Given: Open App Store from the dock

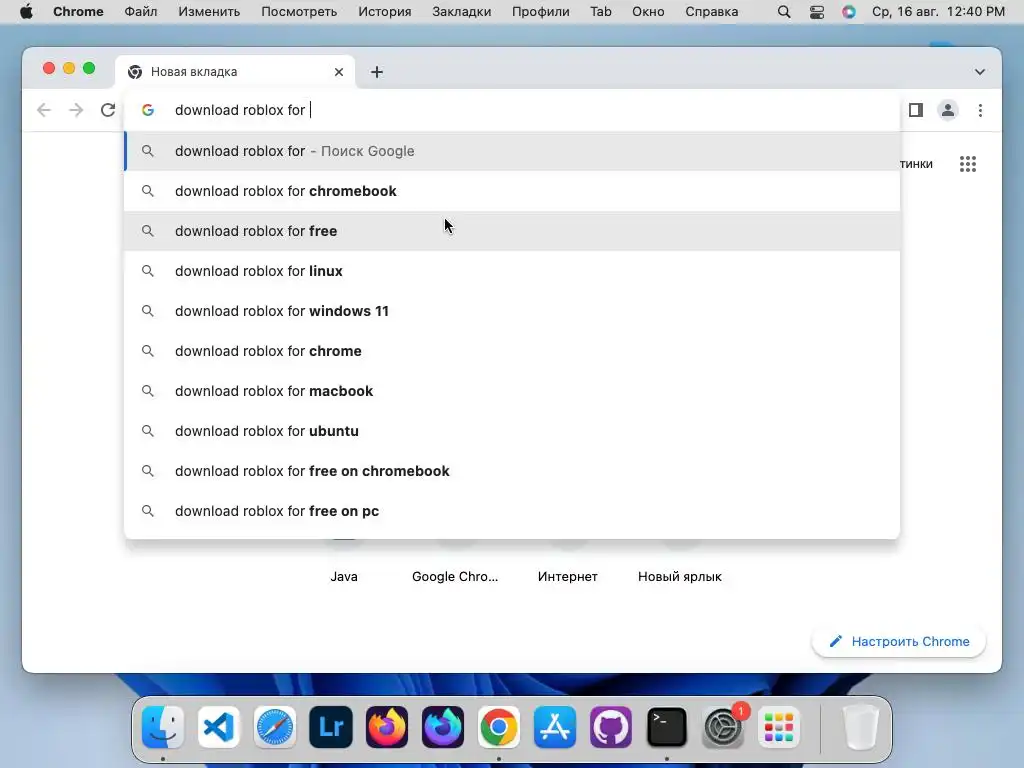Looking at the screenshot, I should pos(554,727).
